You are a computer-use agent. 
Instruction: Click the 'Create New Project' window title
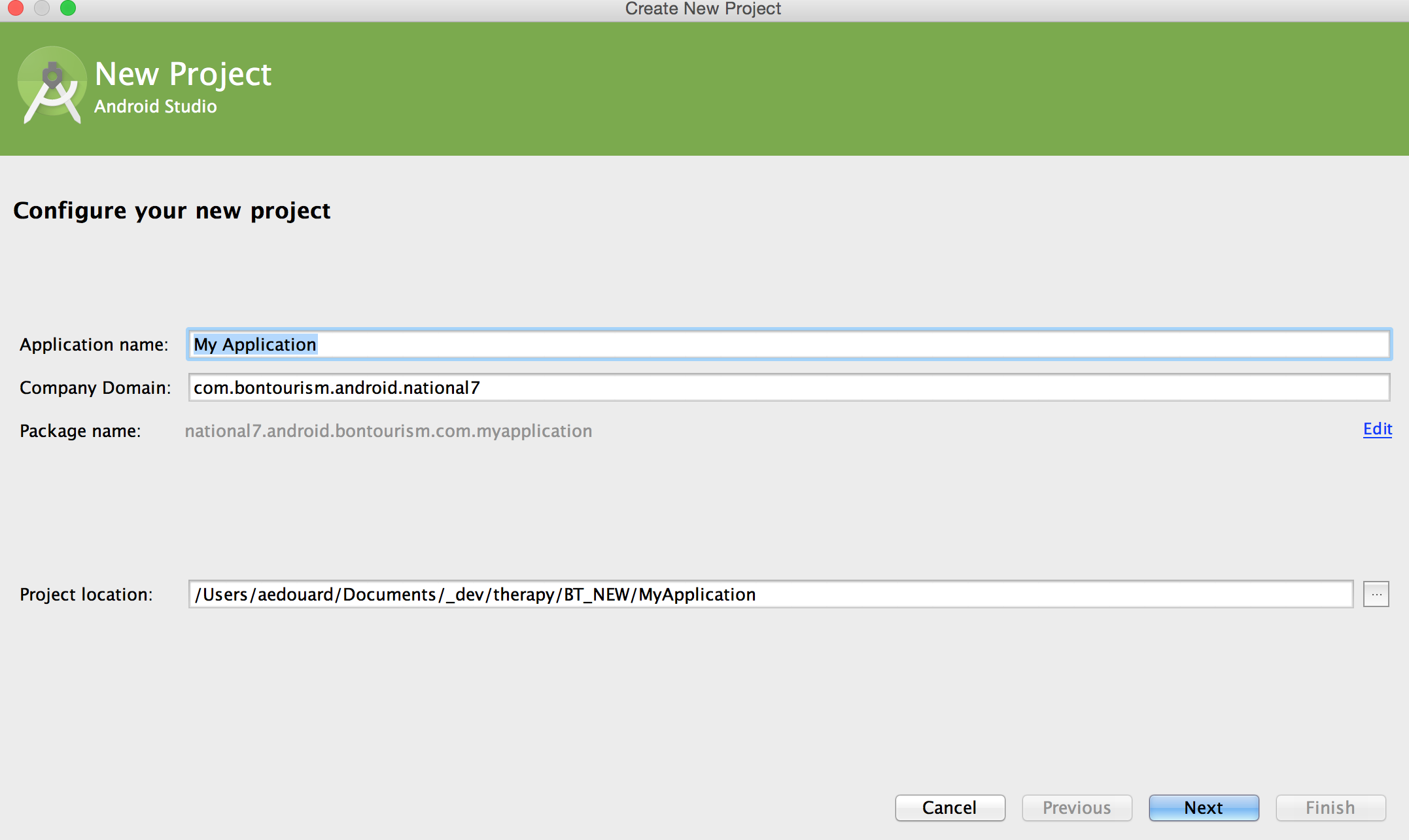(x=703, y=9)
